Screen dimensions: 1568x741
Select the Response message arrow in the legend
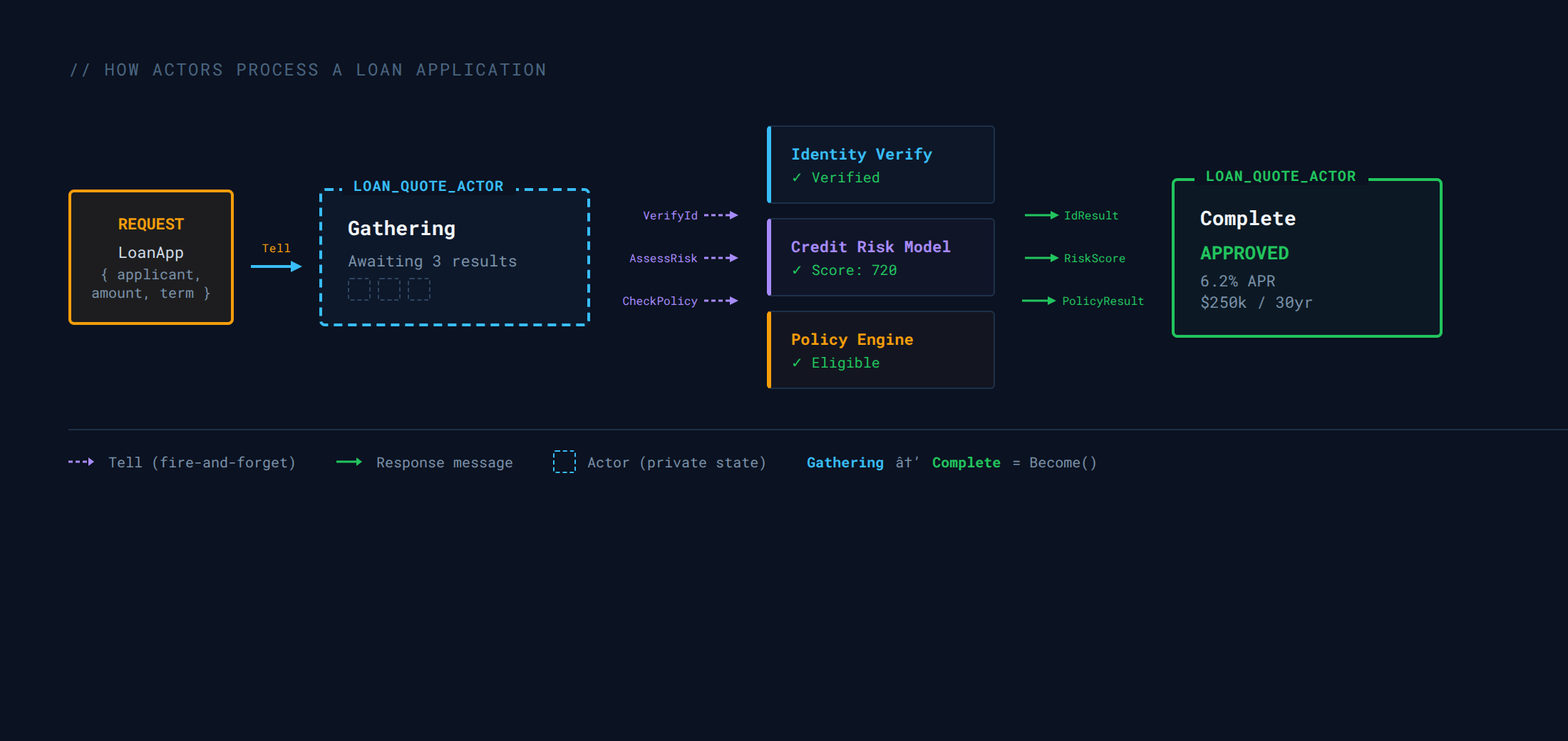coord(351,462)
